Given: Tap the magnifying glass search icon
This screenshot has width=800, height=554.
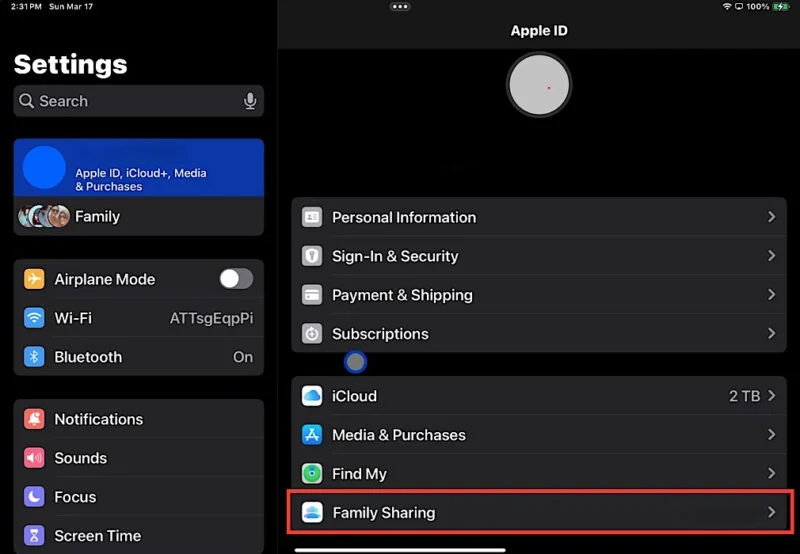Looking at the screenshot, I should click(27, 101).
